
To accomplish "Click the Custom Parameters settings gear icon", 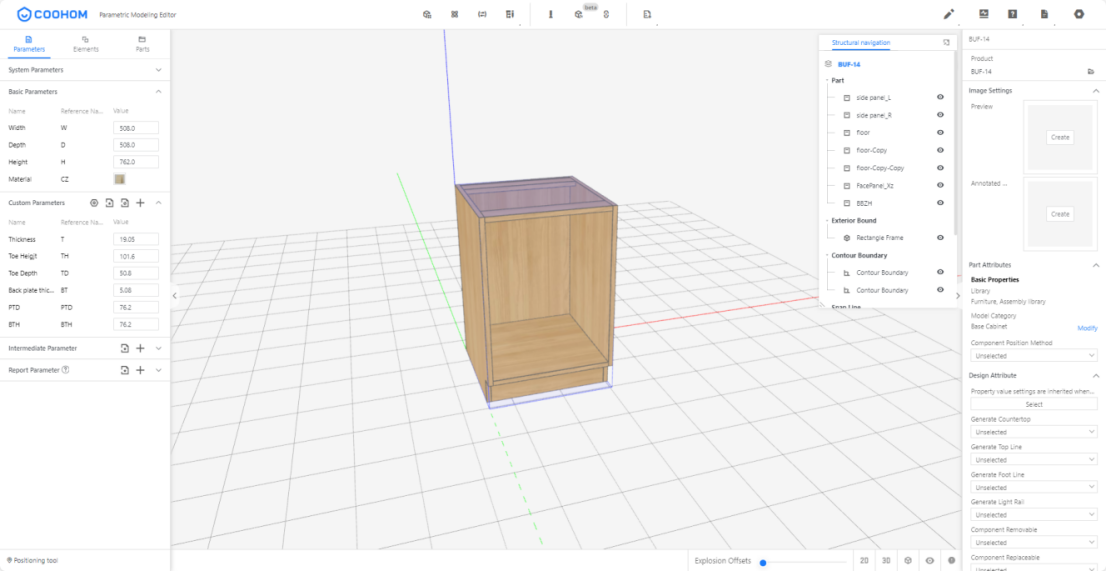I will 94,202.
